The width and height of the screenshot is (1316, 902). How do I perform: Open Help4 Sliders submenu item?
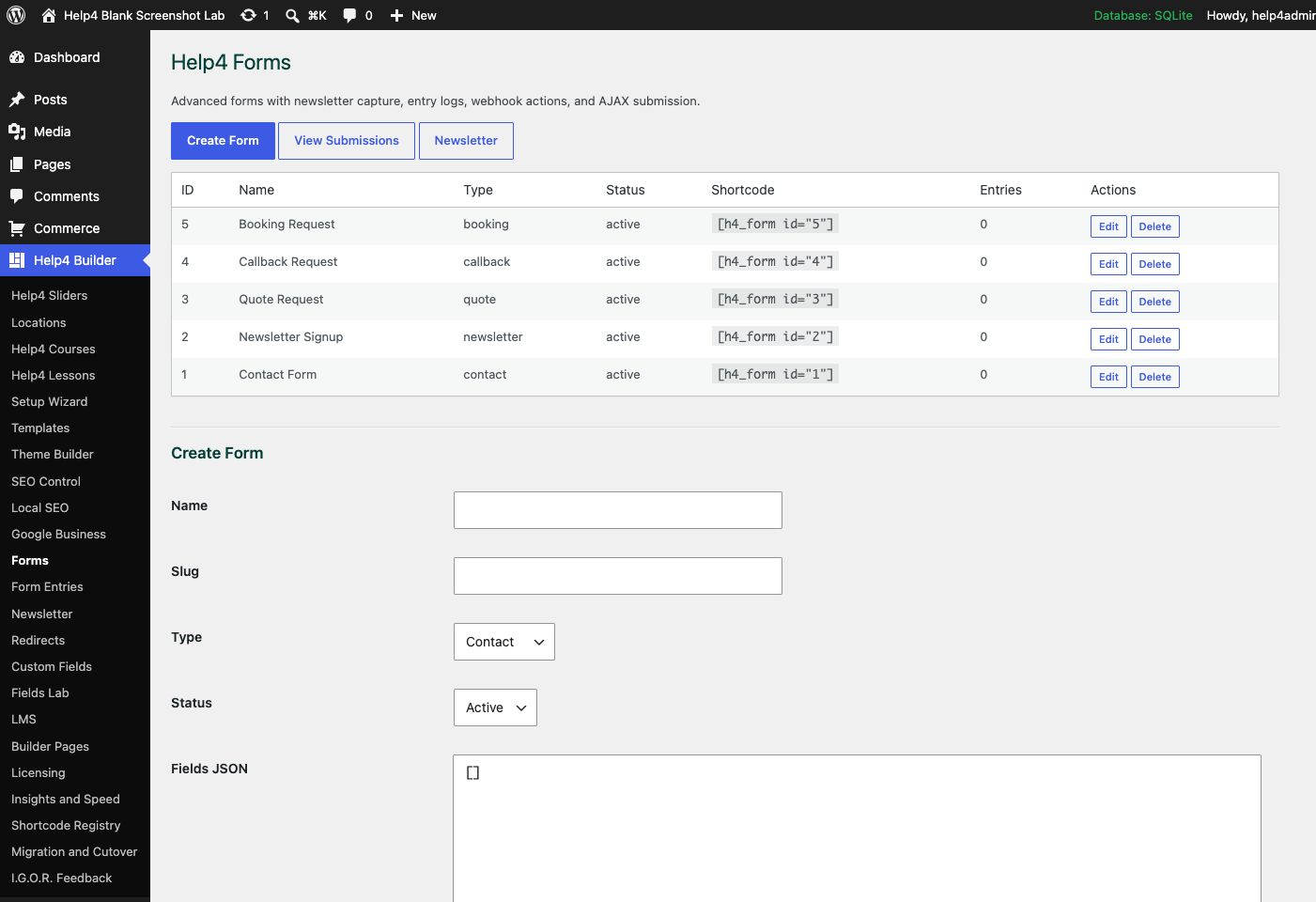point(49,295)
